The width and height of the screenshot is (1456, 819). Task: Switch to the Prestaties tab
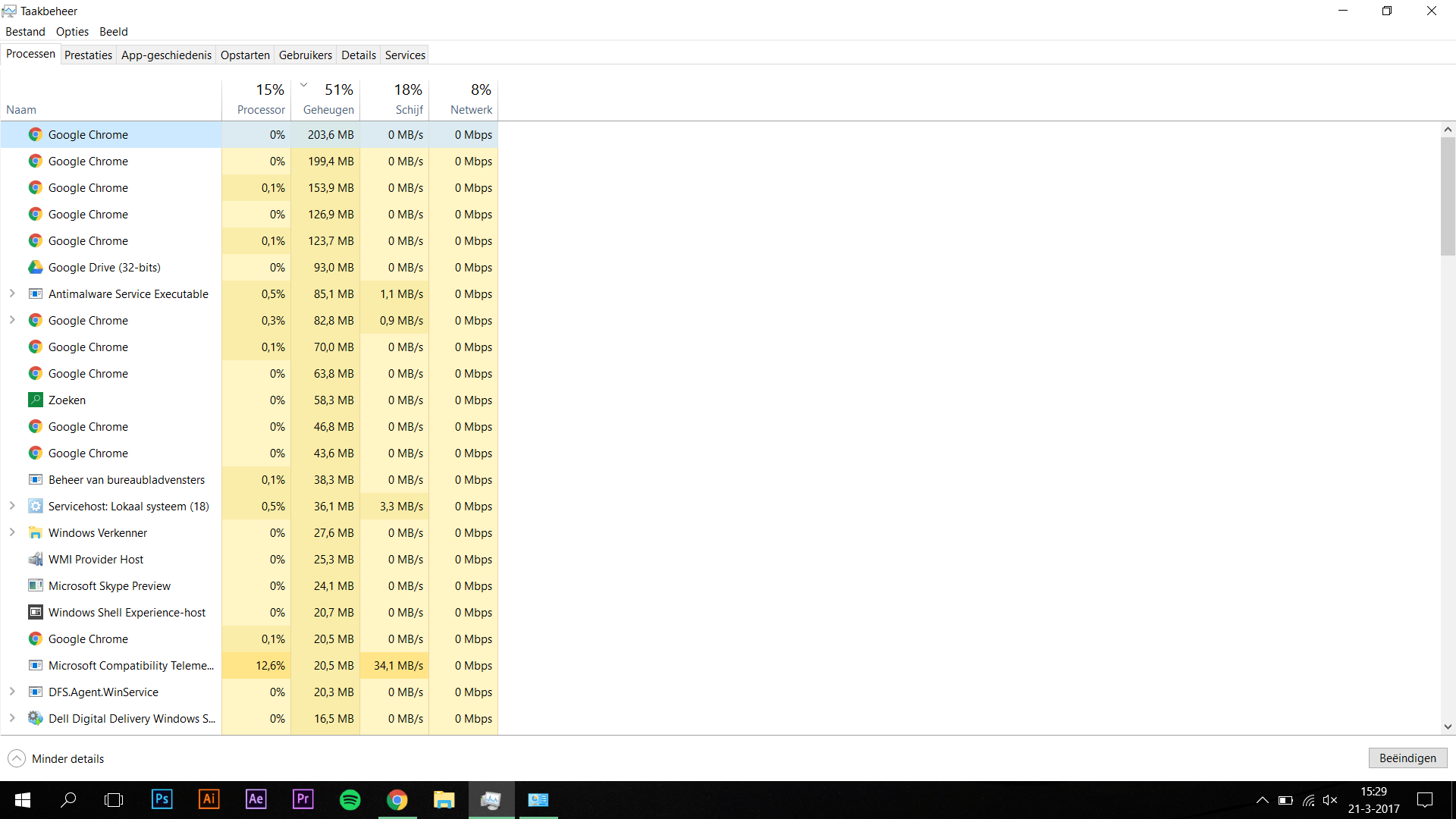point(88,55)
